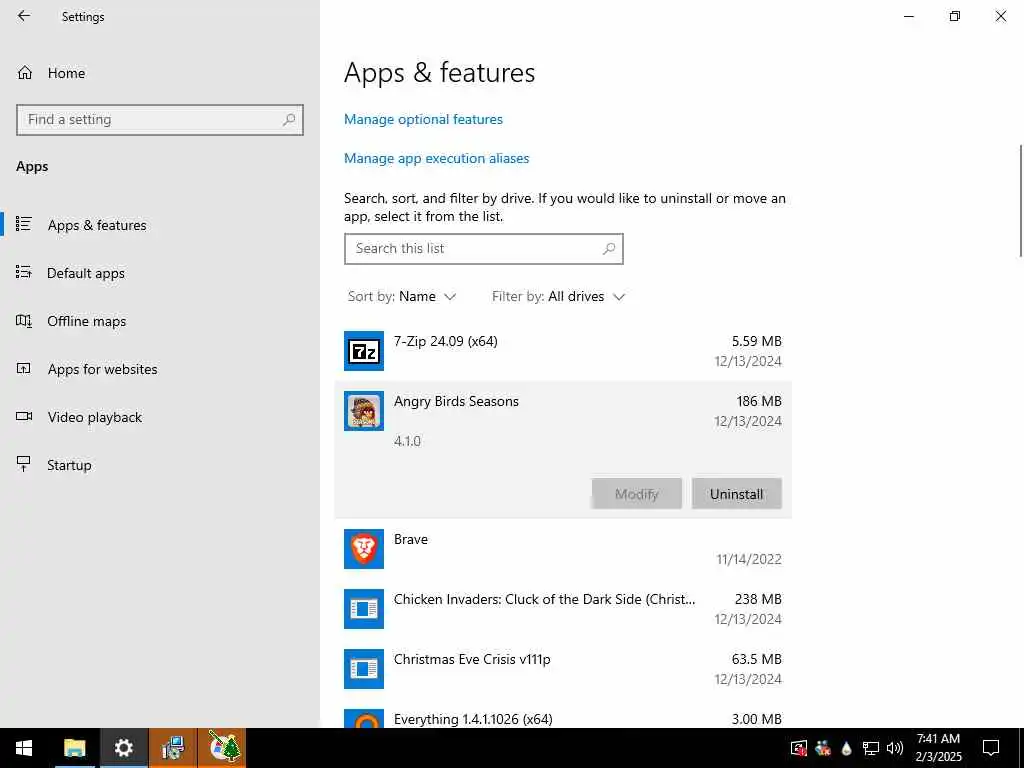Click the 7-Zip app icon
This screenshot has width=1024, height=768.
364,351
